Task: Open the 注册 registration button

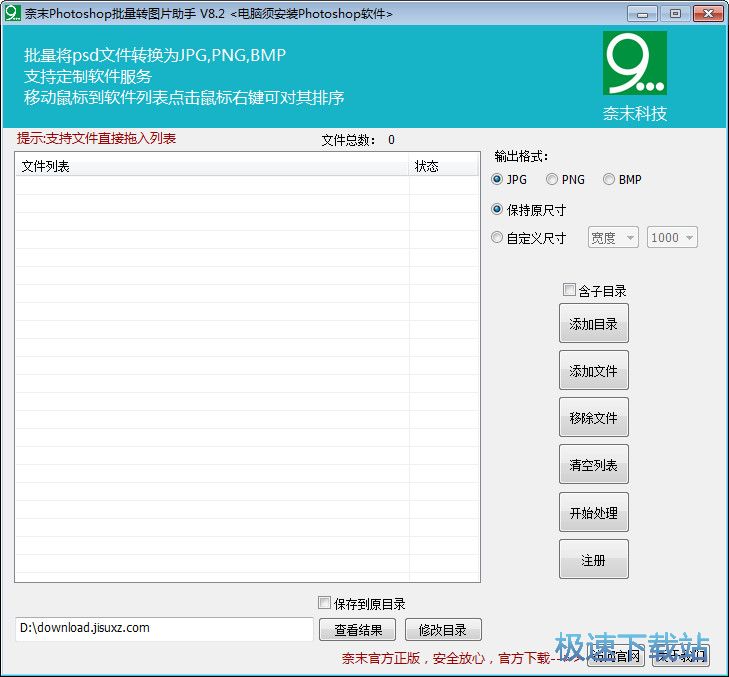Action: [593, 560]
